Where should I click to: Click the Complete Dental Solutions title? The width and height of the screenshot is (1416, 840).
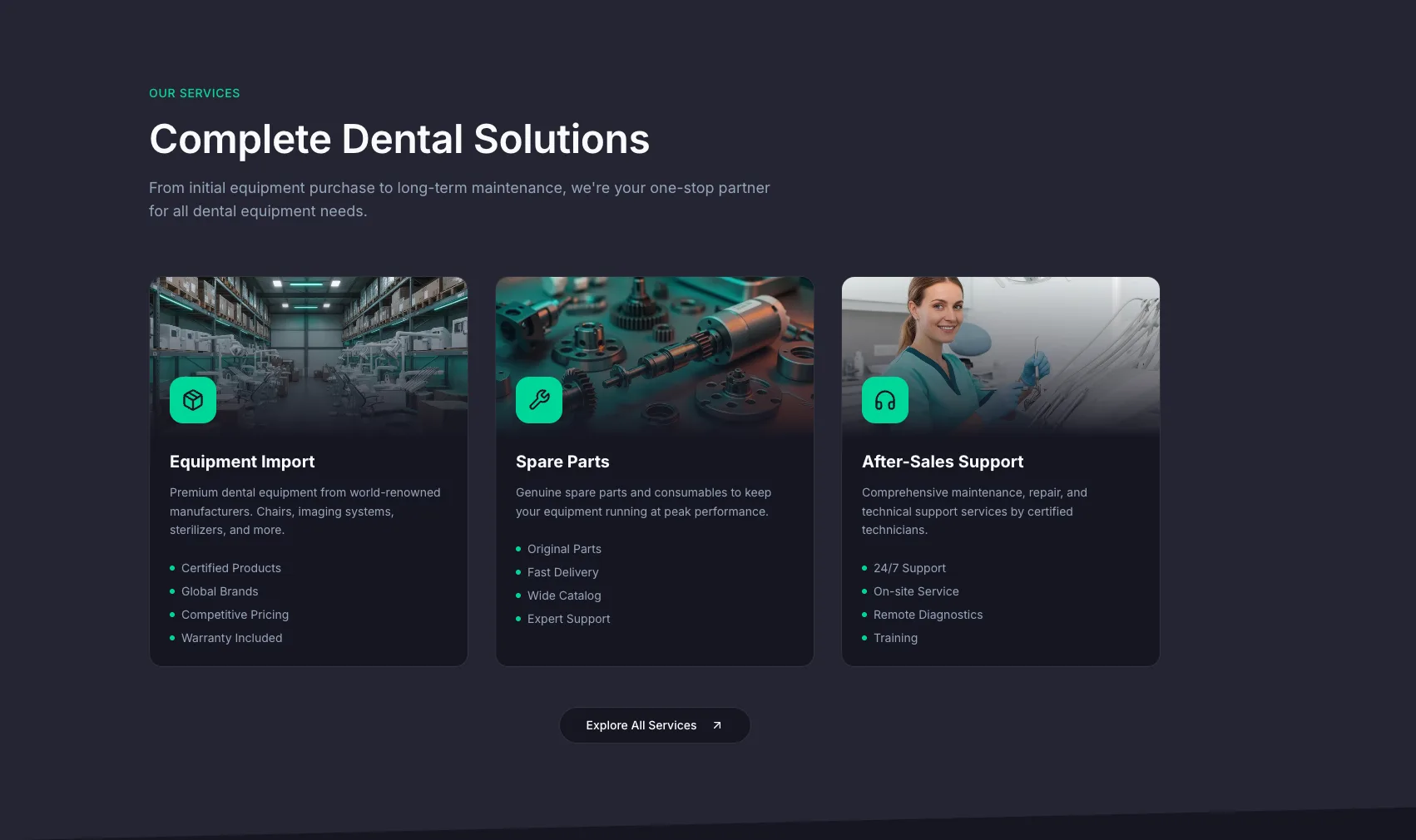(x=399, y=139)
